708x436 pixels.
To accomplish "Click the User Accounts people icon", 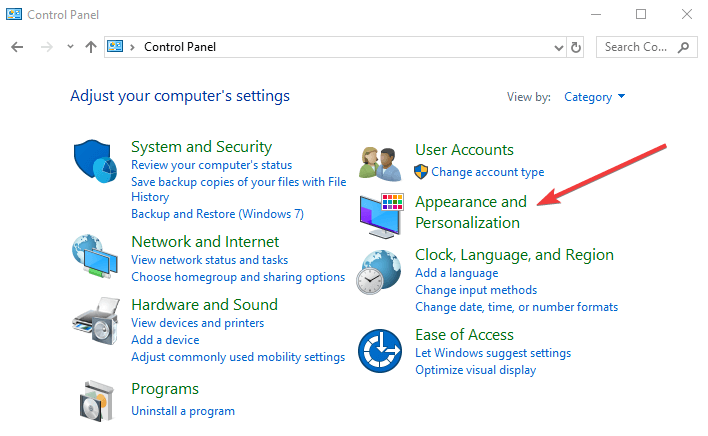I will coord(380,163).
